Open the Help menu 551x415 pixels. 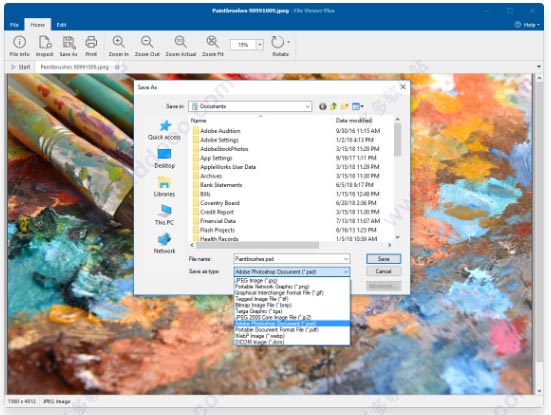pyautogui.click(x=527, y=25)
